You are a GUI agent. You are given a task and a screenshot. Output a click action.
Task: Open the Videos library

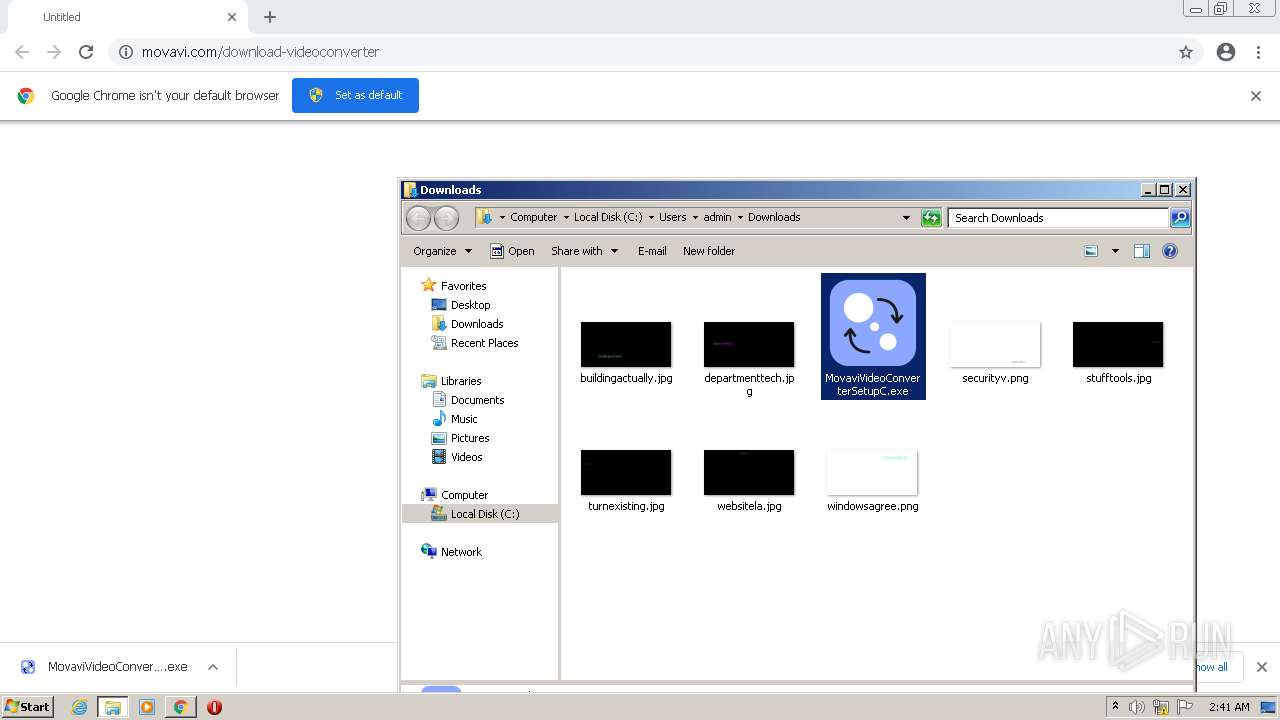(x=466, y=457)
